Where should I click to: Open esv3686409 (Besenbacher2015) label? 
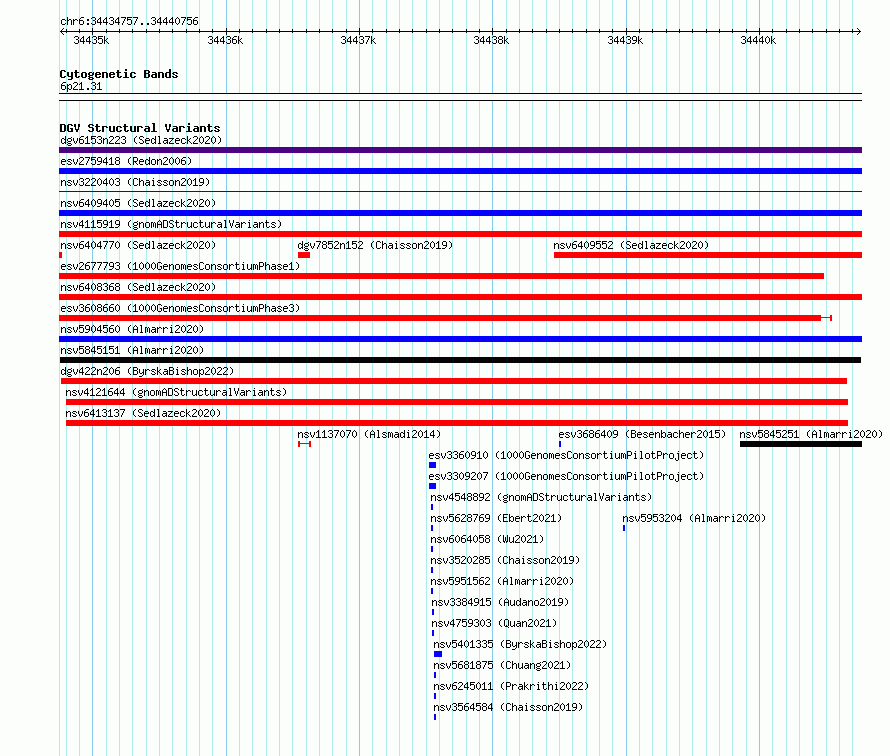coord(643,434)
